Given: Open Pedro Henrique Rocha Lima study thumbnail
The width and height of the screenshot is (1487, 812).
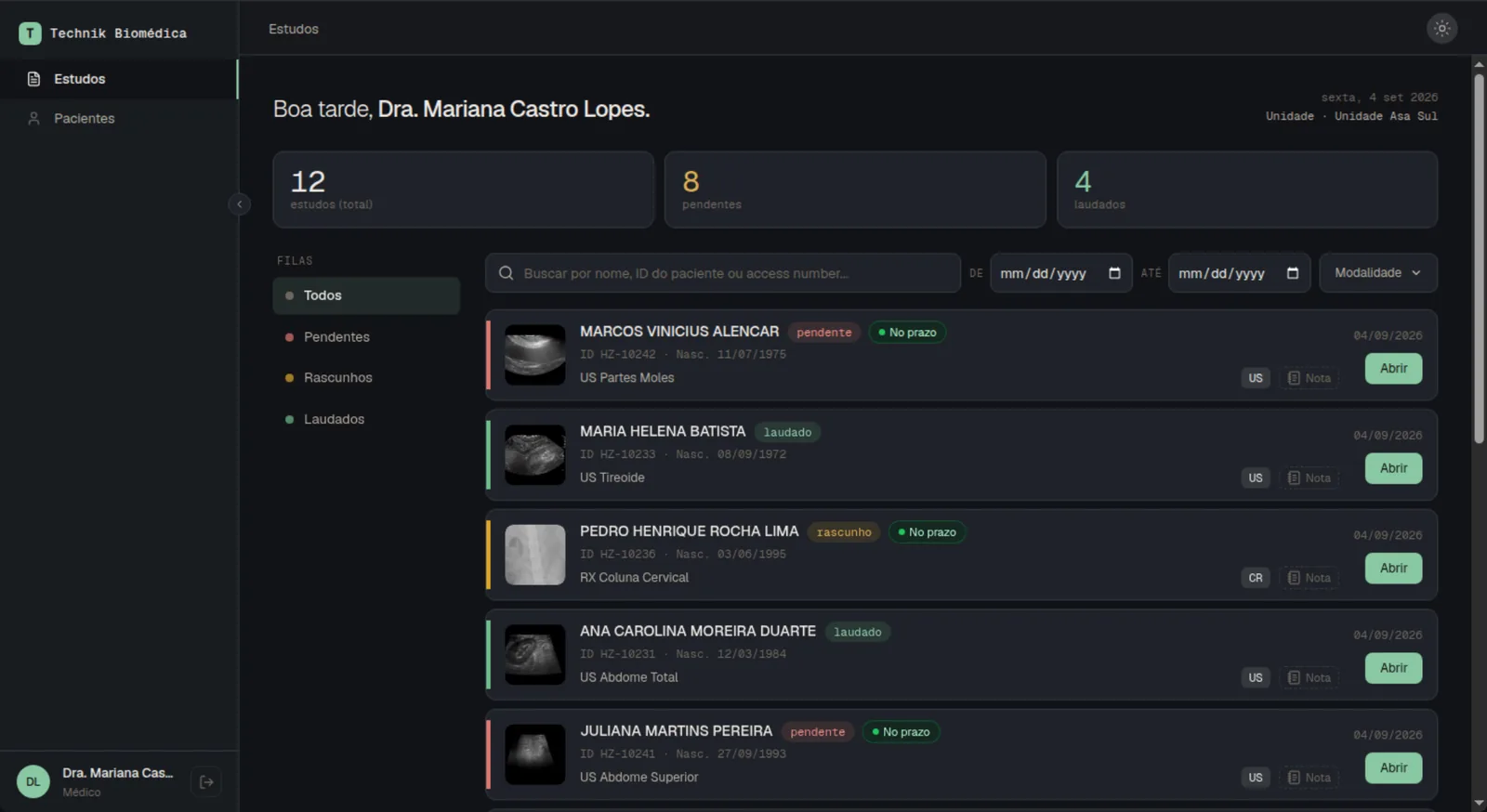Looking at the screenshot, I should tap(534, 555).
